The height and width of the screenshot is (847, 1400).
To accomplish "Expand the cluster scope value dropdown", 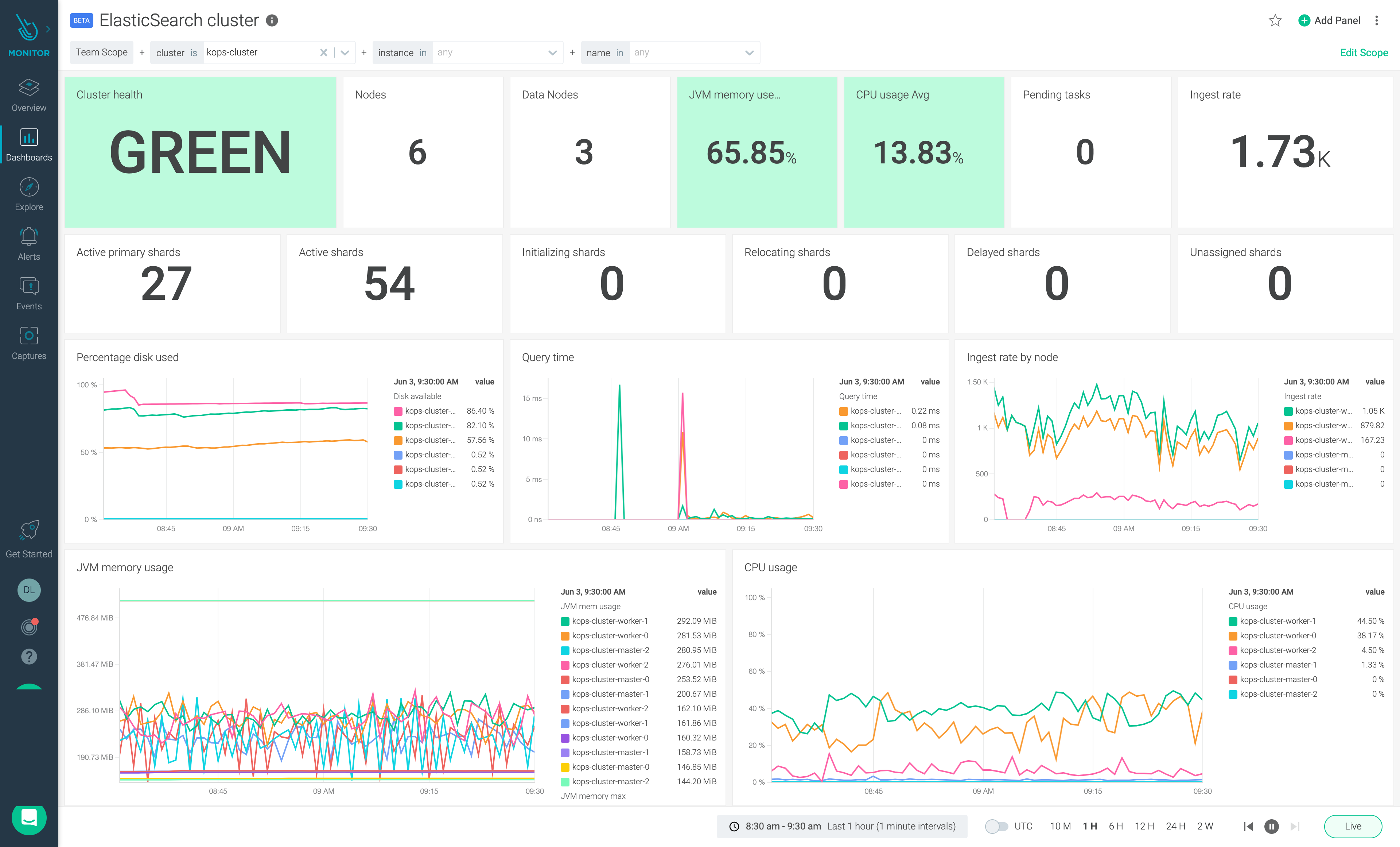I will pyautogui.click(x=345, y=53).
